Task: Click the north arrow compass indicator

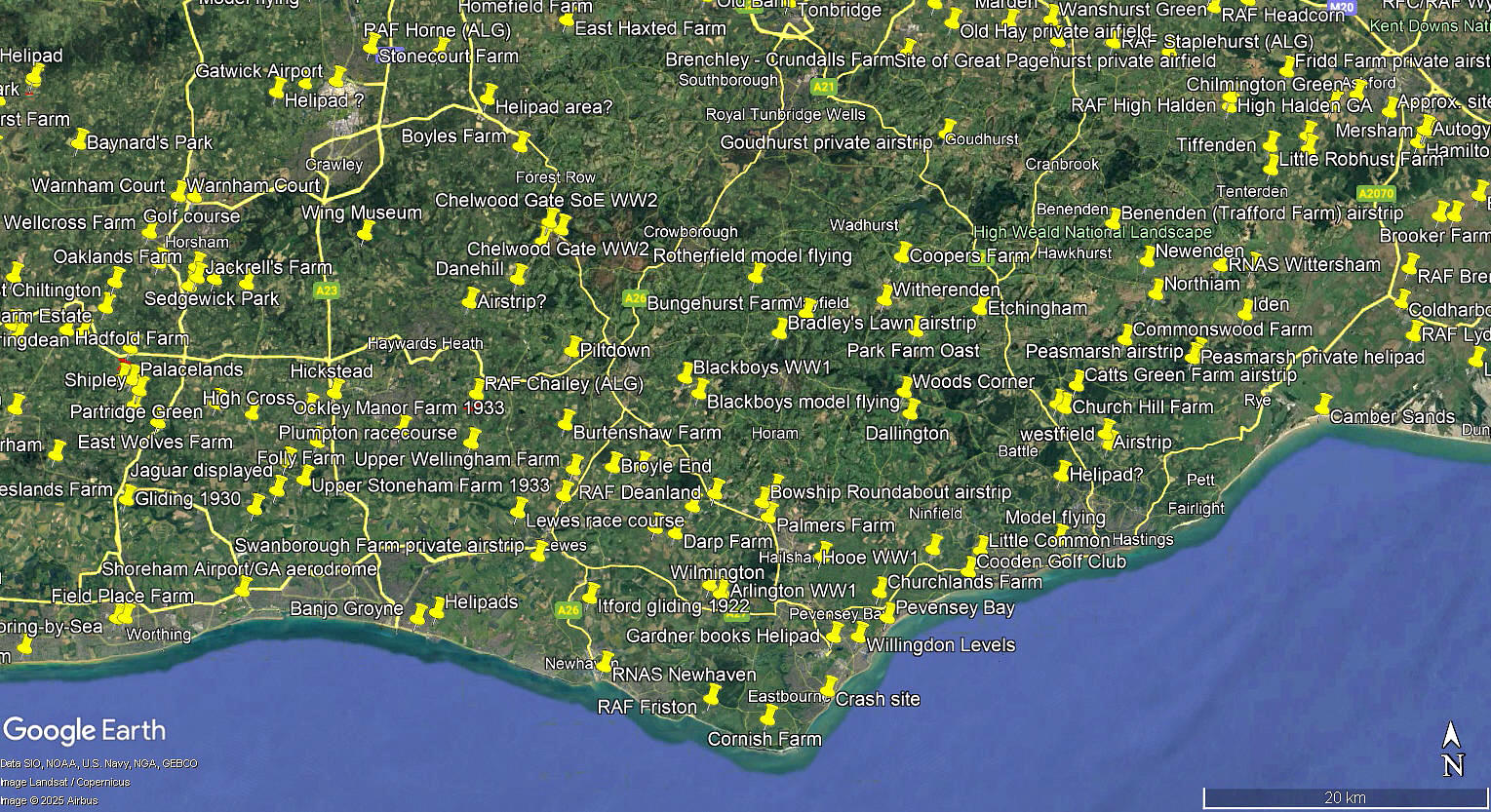Action: point(1452,751)
